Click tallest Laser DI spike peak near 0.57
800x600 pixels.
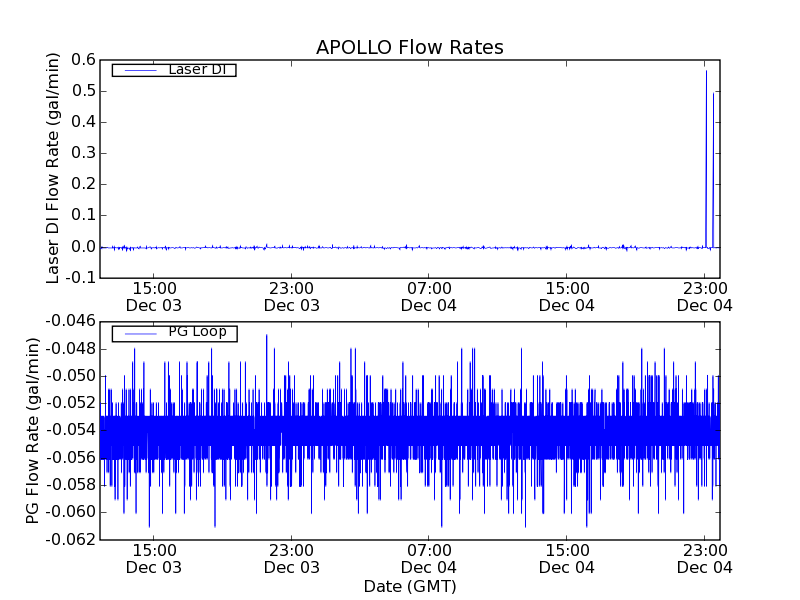click(x=706, y=71)
